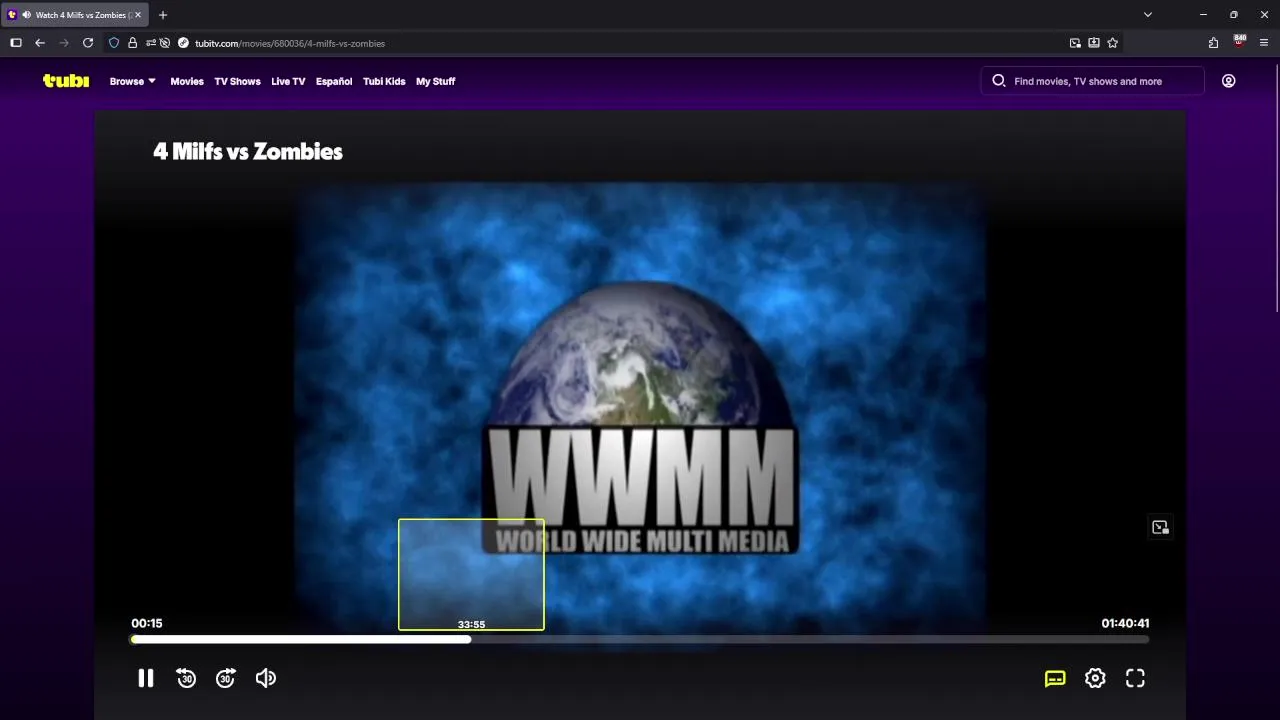Expand the list all tabs chevron
The width and height of the screenshot is (1280, 720).
pyautogui.click(x=1148, y=15)
